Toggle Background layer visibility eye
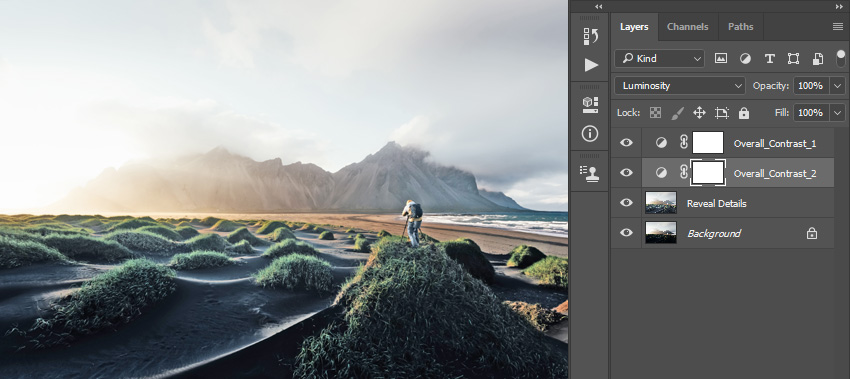Image resolution: width=850 pixels, height=379 pixels. (x=626, y=232)
